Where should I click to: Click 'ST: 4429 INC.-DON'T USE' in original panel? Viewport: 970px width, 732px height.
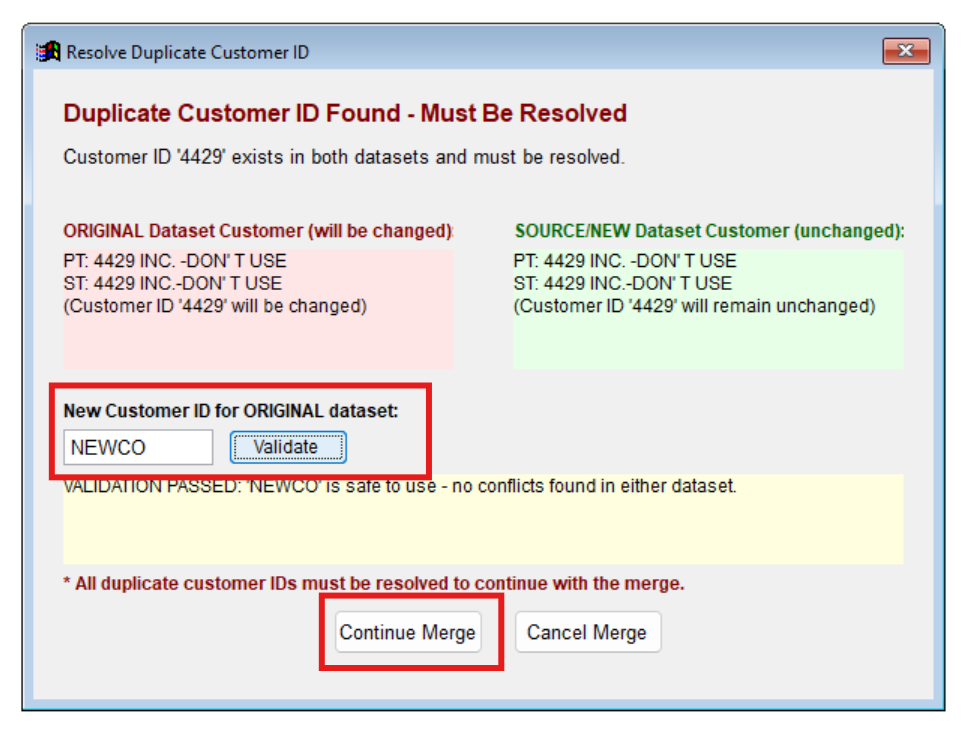pos(172,283)
